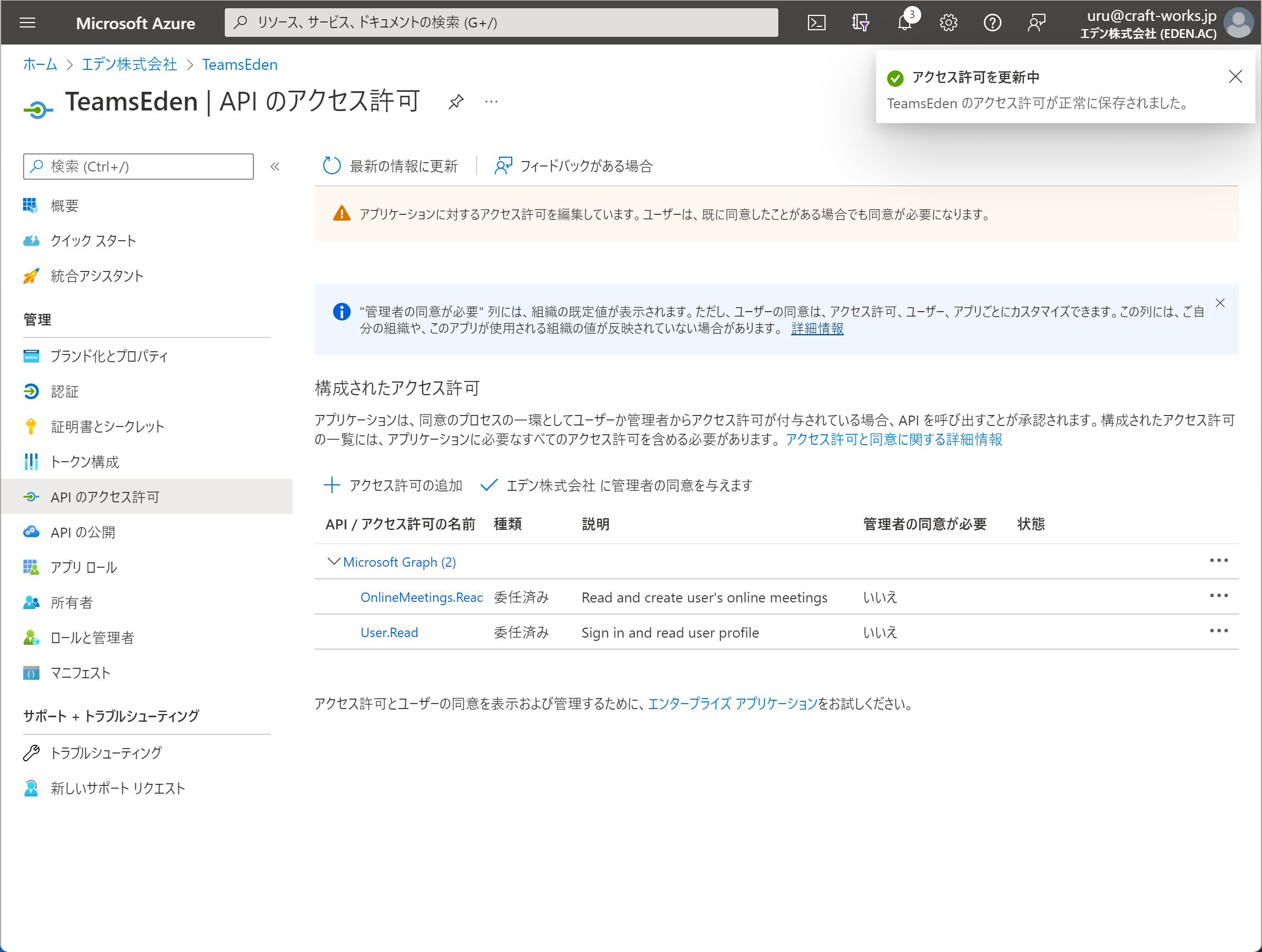Click the Microsoft Azure logo text
The height and width of the screenshot is (952, 1262).
click(x=135, y=24)
